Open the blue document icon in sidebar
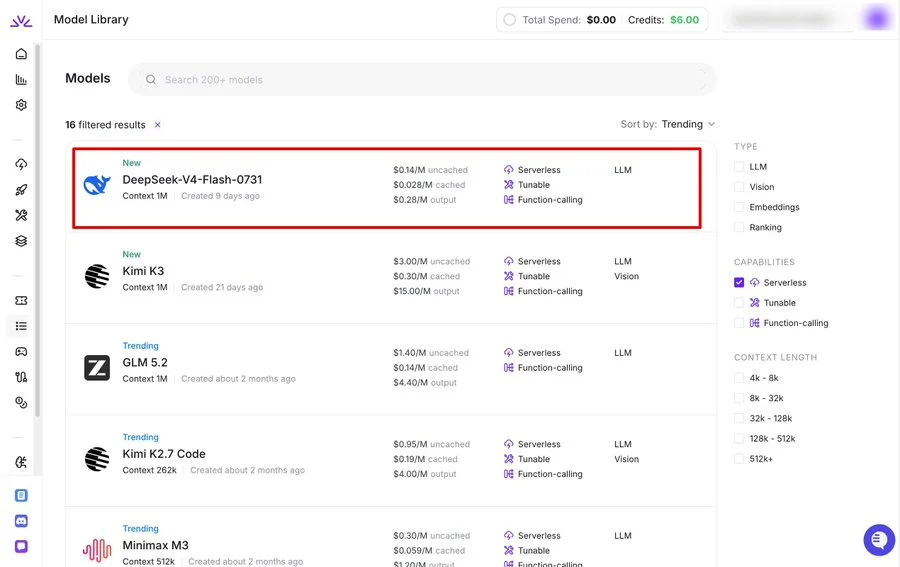Viewport: 900px width, 567px height. point(21,495)
